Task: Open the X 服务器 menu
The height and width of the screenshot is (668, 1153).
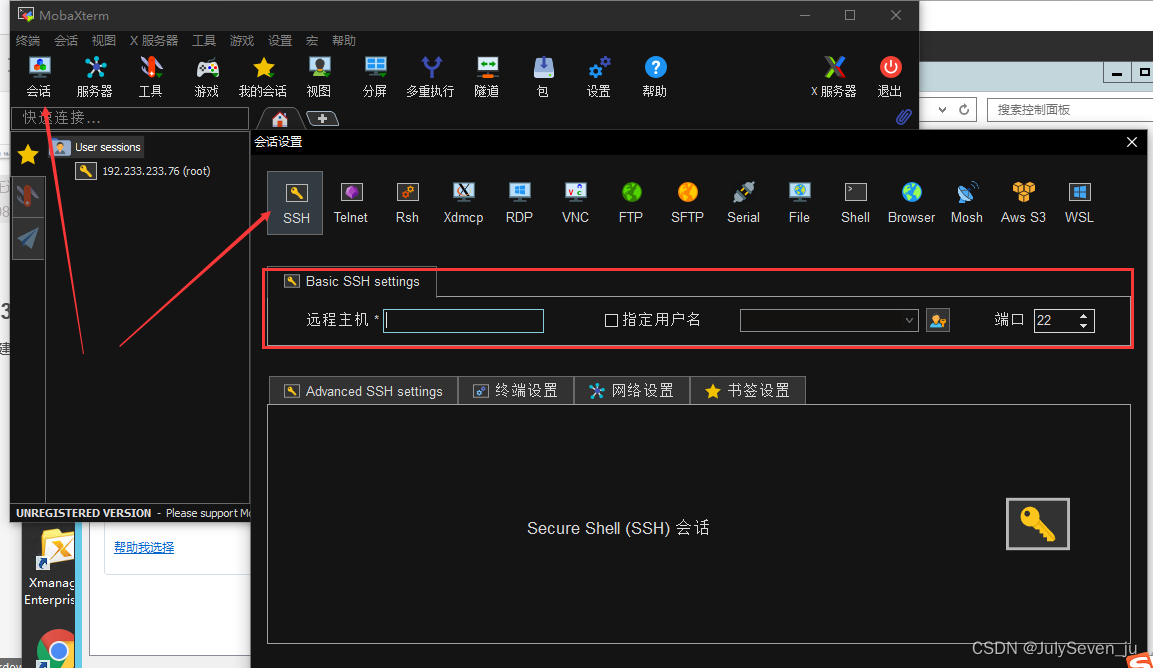Action: [154, 40]
